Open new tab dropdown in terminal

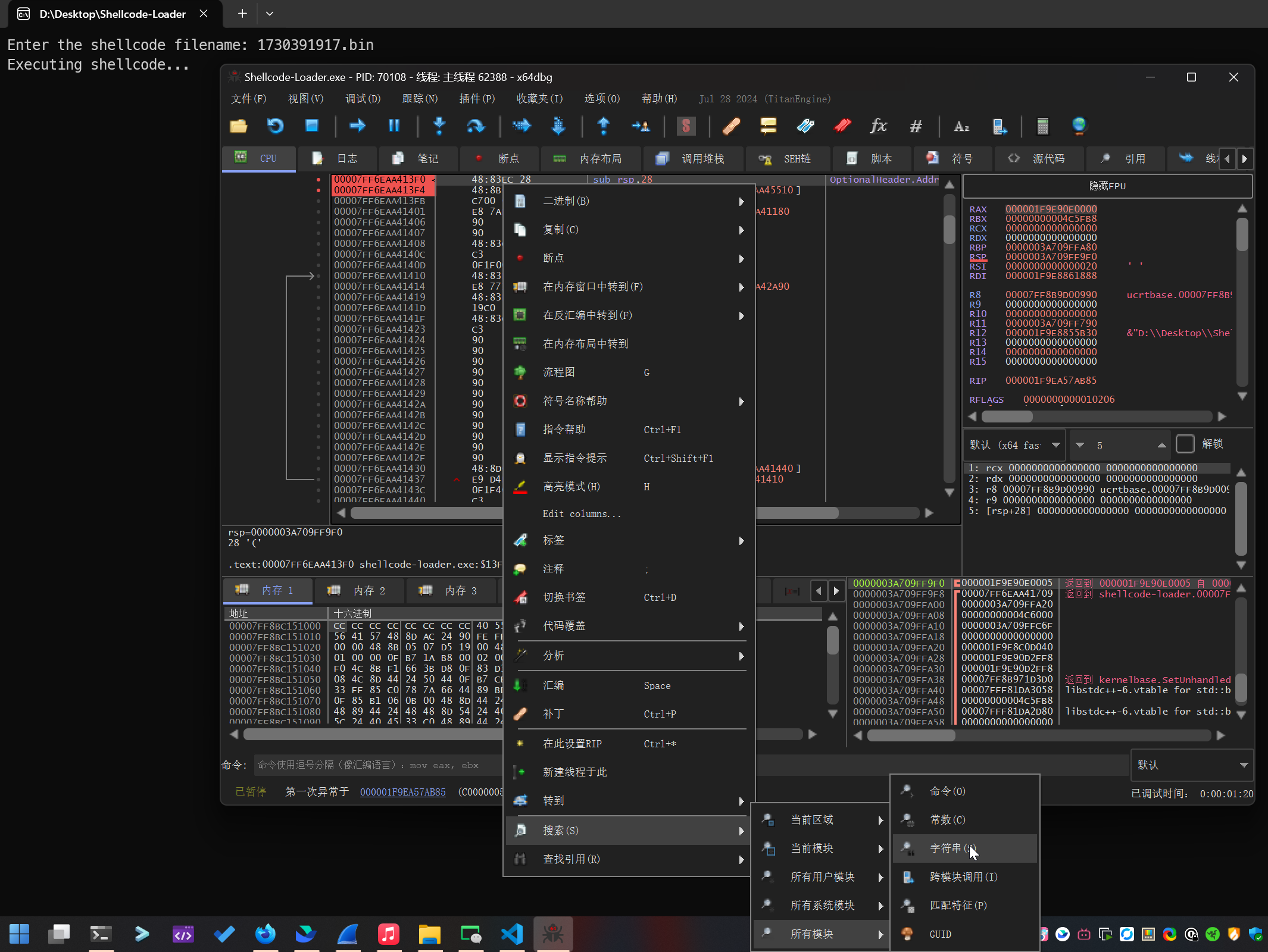(x=270, y=14)
